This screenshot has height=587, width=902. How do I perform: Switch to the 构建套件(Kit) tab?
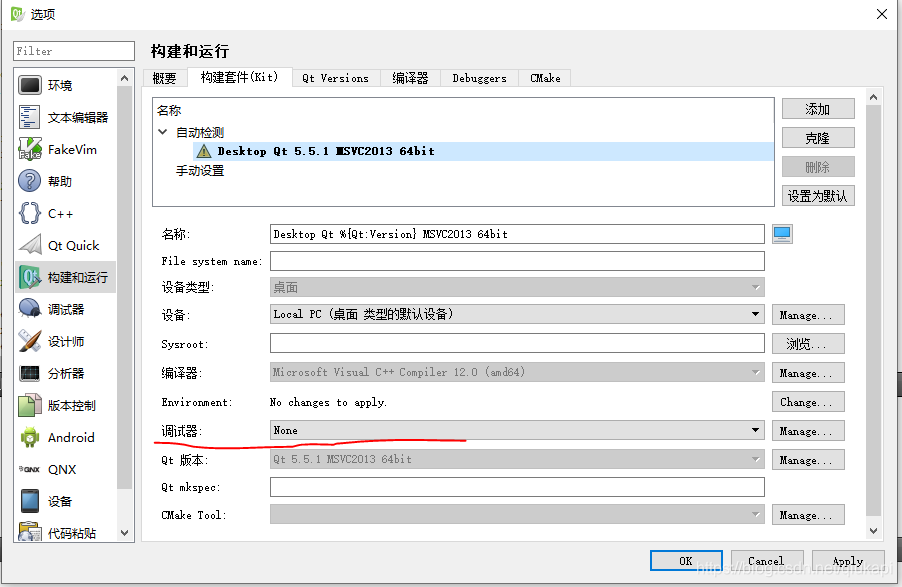click(239, 77)
